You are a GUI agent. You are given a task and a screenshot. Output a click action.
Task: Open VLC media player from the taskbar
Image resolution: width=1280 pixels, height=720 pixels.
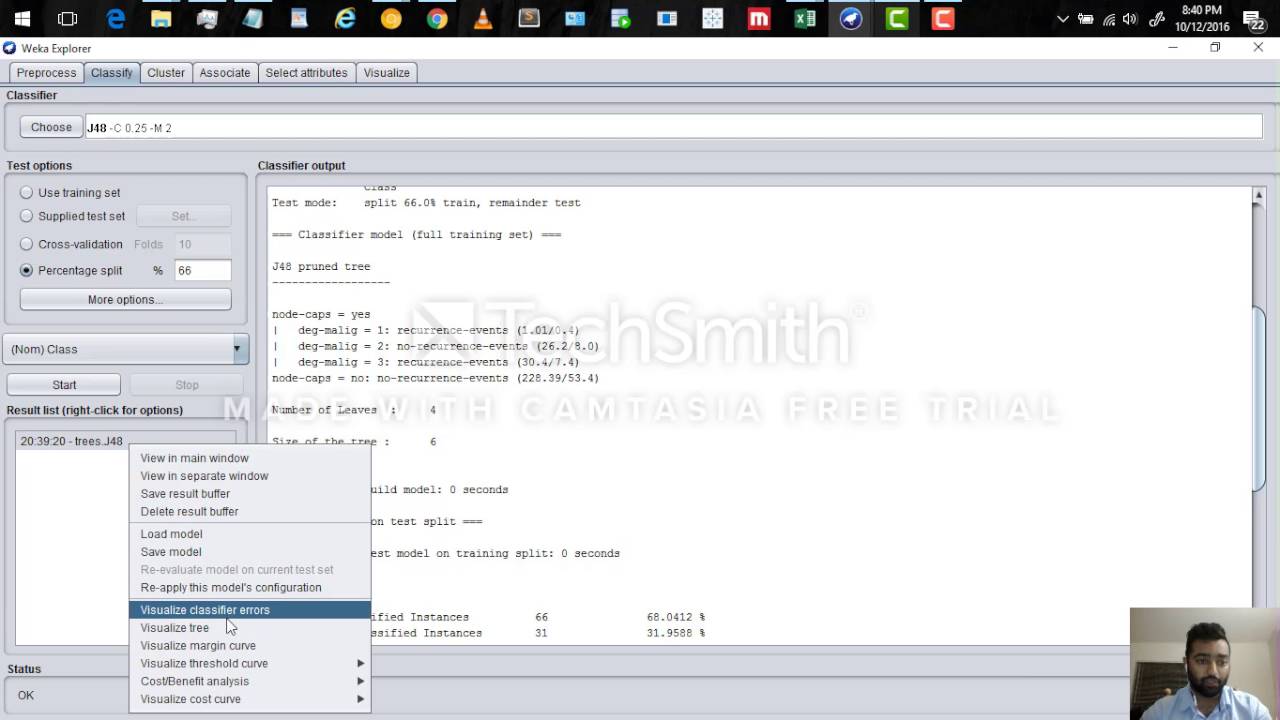483,18
